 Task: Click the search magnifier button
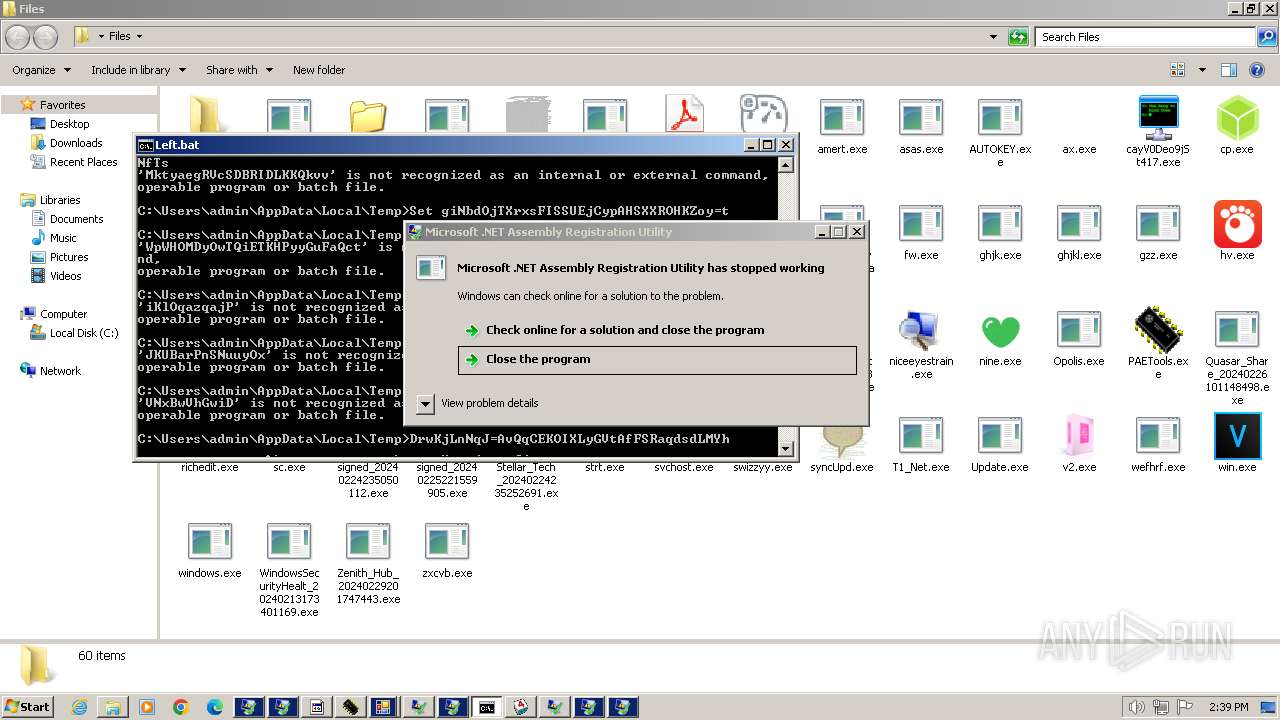[x=1267, y=37]
